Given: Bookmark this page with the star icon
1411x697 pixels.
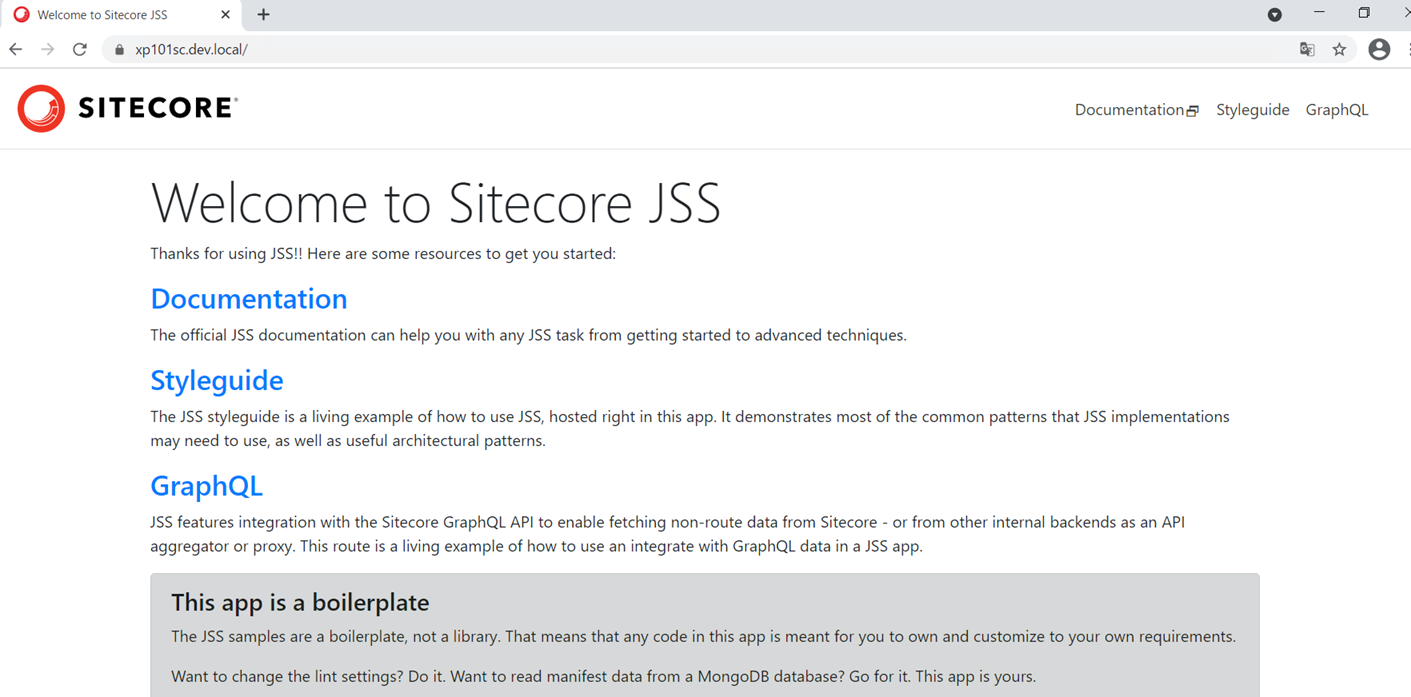Looking at the screenshot, I should (1339, 49).
